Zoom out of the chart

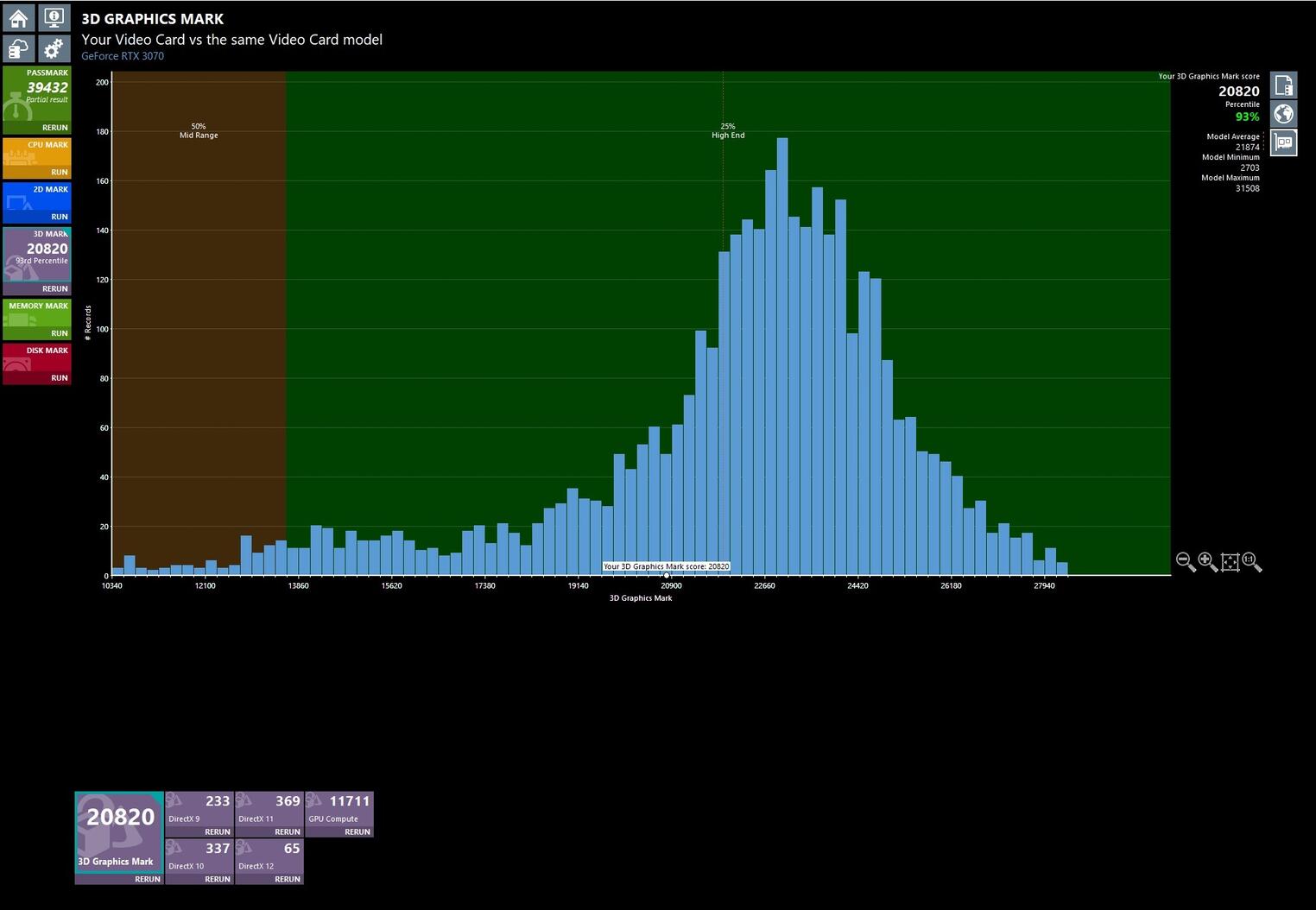coord(1186,562)
